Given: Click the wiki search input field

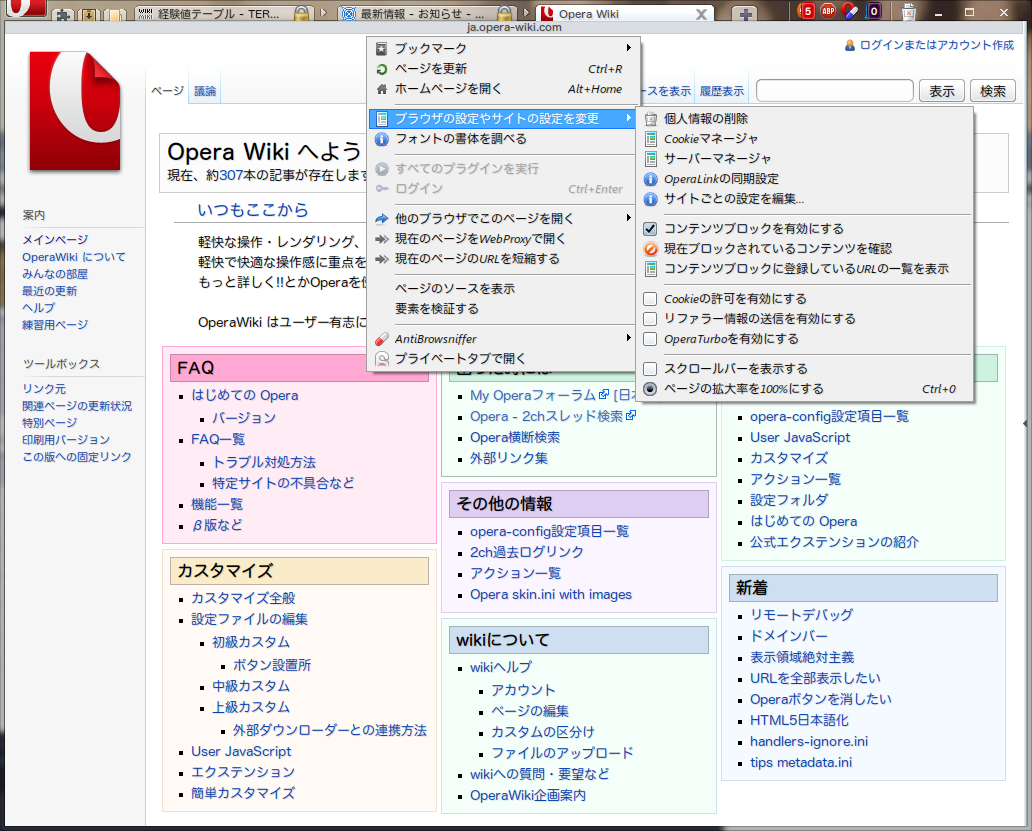Looking at the screenshot, I should [x=835, y=91].
